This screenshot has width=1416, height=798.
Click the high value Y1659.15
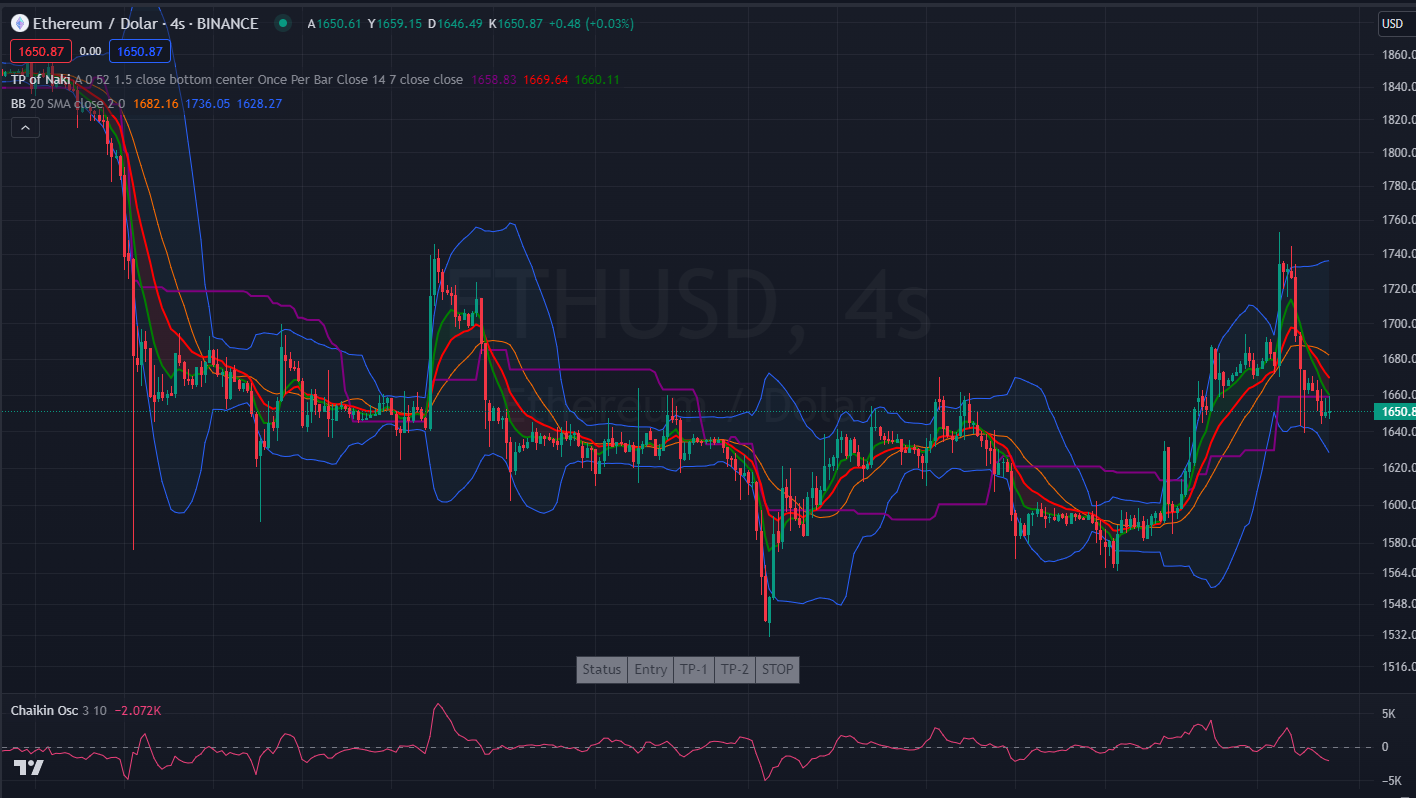tap(394, 23)
